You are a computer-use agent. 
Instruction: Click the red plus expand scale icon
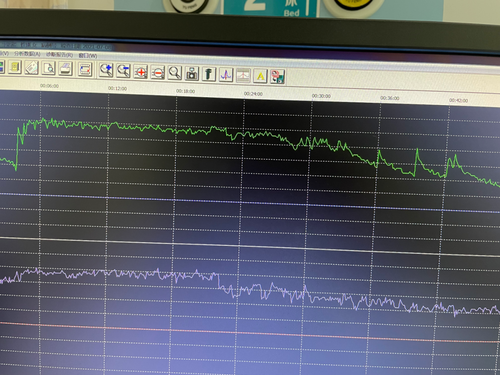(141, 72)
